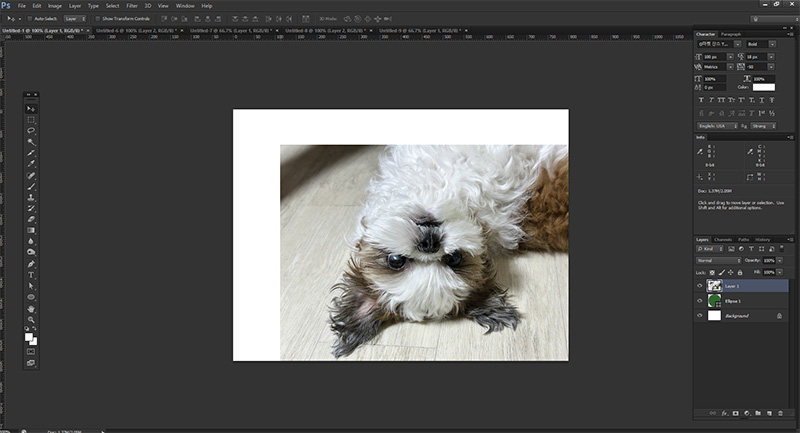
Task: Switch to the Paragraph tab
Action: 731,34
